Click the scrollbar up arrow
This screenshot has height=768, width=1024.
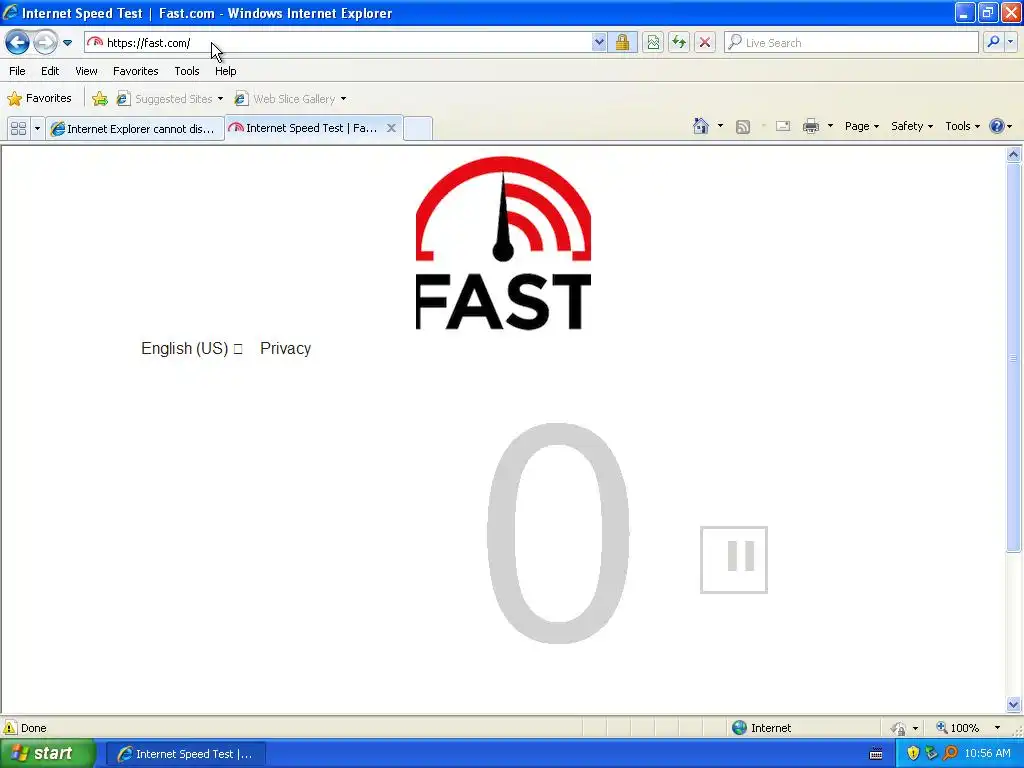pos(1014,155)
